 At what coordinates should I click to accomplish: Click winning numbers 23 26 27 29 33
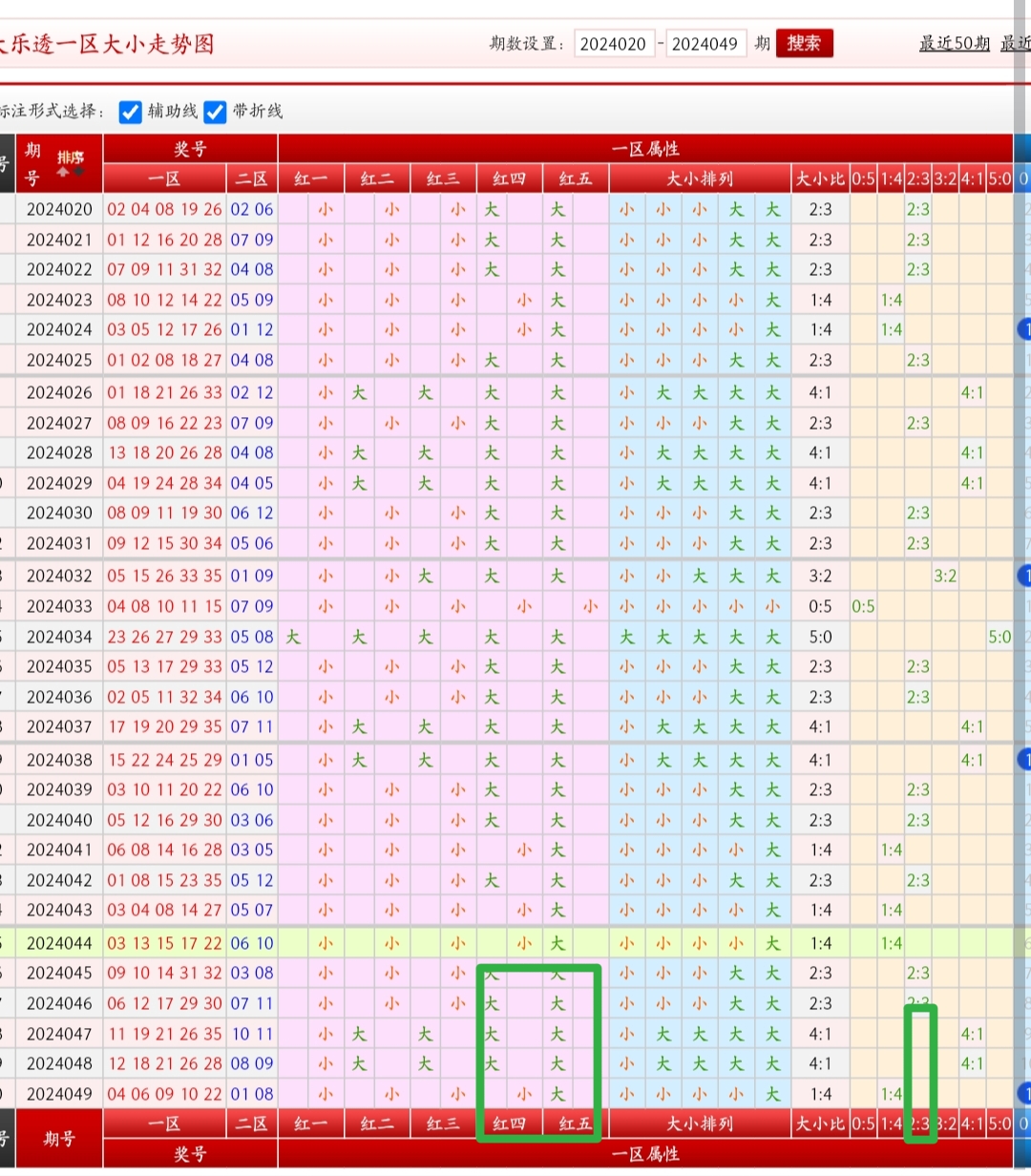pos(164,637)
